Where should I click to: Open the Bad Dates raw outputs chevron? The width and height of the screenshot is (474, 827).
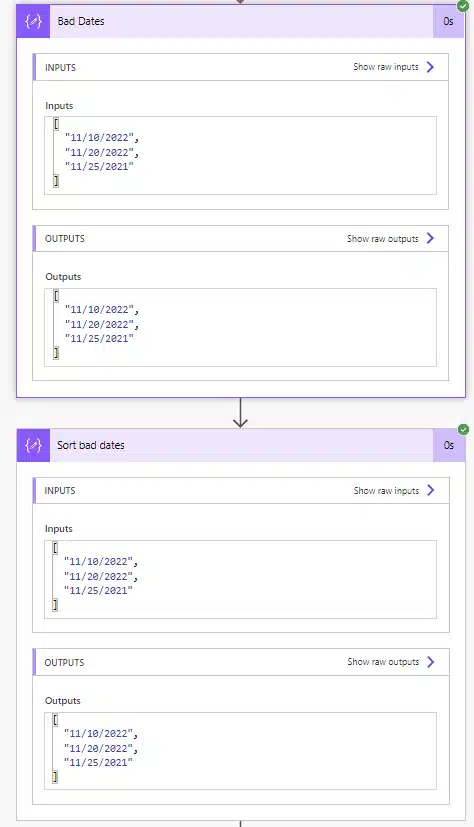pos(430,238)
